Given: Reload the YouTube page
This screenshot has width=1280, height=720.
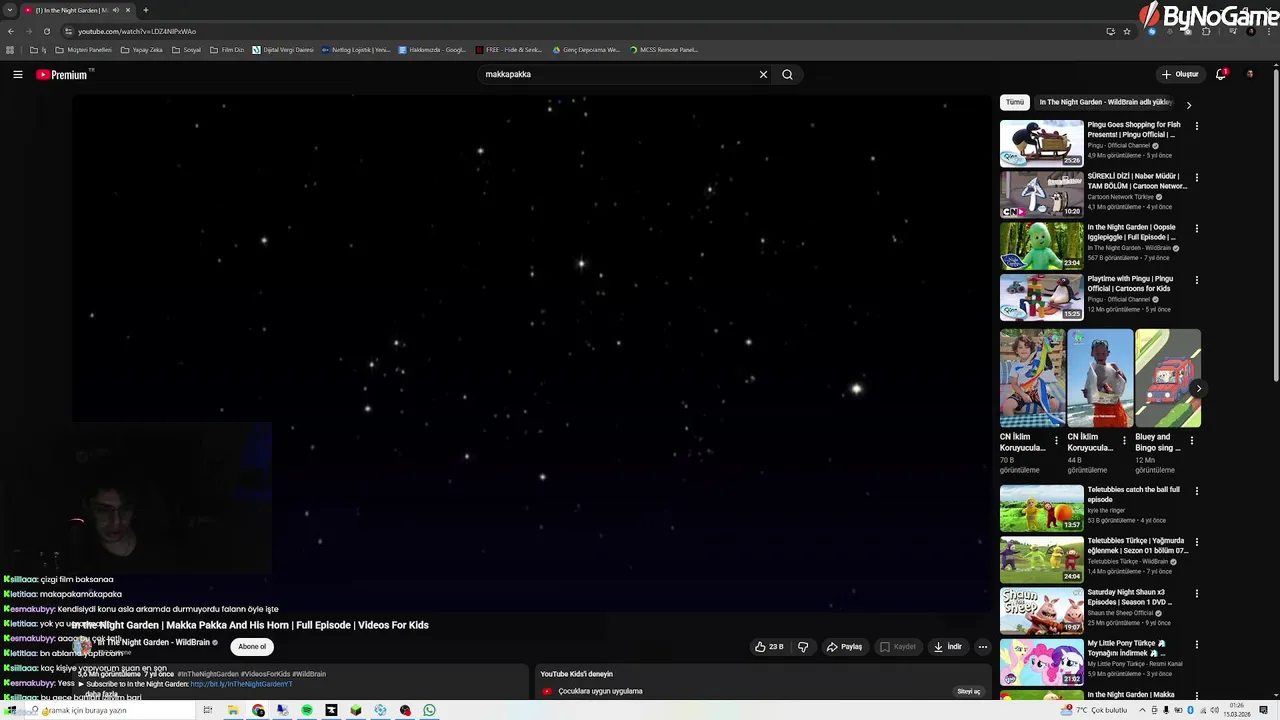Looking at the screenshot, I should [x=46, y=31].
